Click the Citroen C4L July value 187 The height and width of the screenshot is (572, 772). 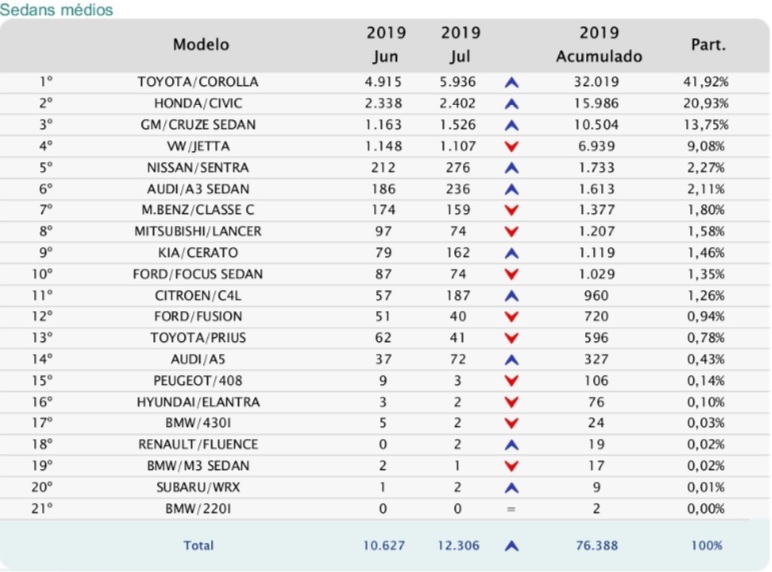click(x=458, y=295)
